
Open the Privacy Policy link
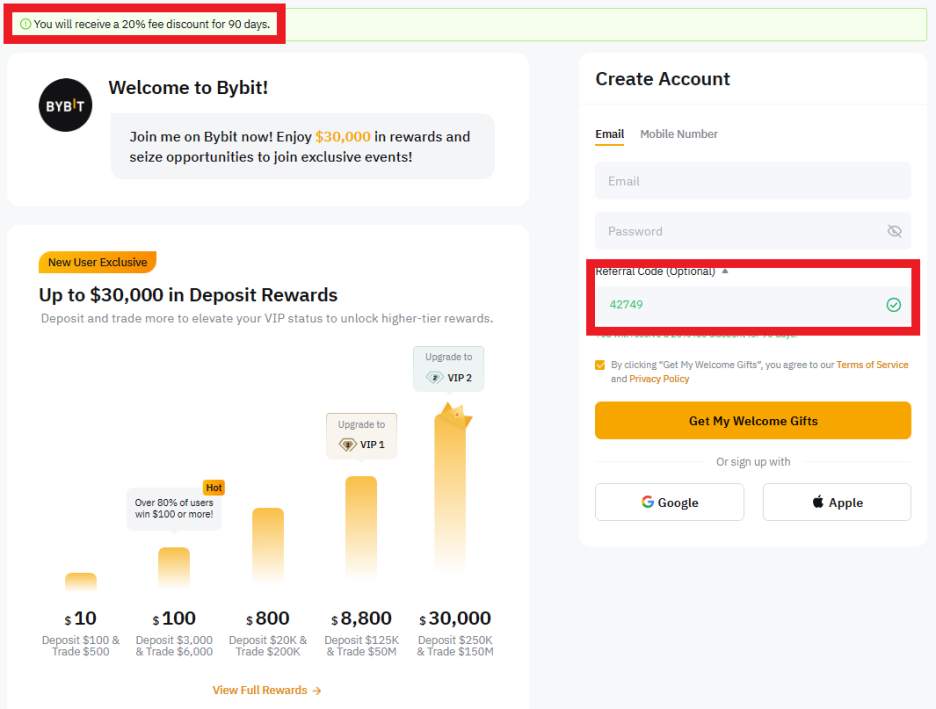pos(659,379)
